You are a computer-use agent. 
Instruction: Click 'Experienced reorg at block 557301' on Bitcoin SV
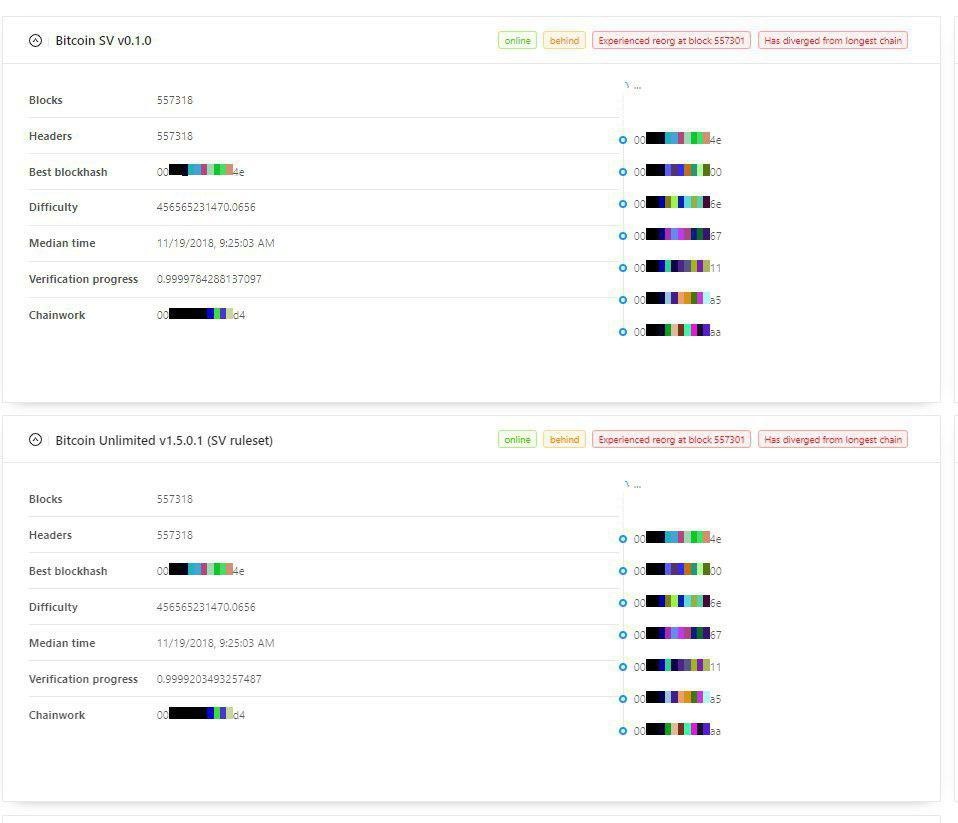(671, 41)
